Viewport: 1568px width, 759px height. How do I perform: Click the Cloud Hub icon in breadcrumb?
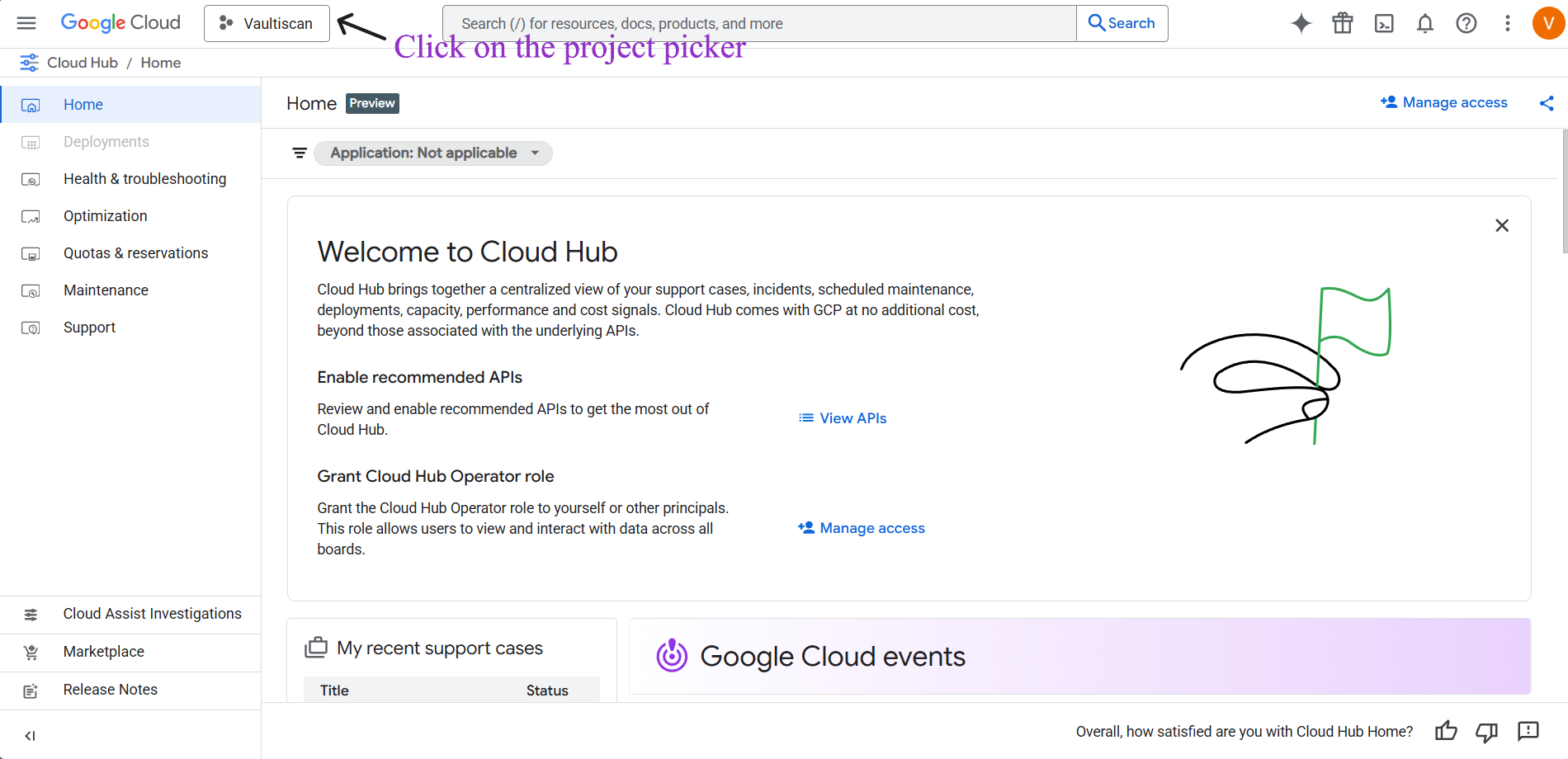click(x=29, y=63)
